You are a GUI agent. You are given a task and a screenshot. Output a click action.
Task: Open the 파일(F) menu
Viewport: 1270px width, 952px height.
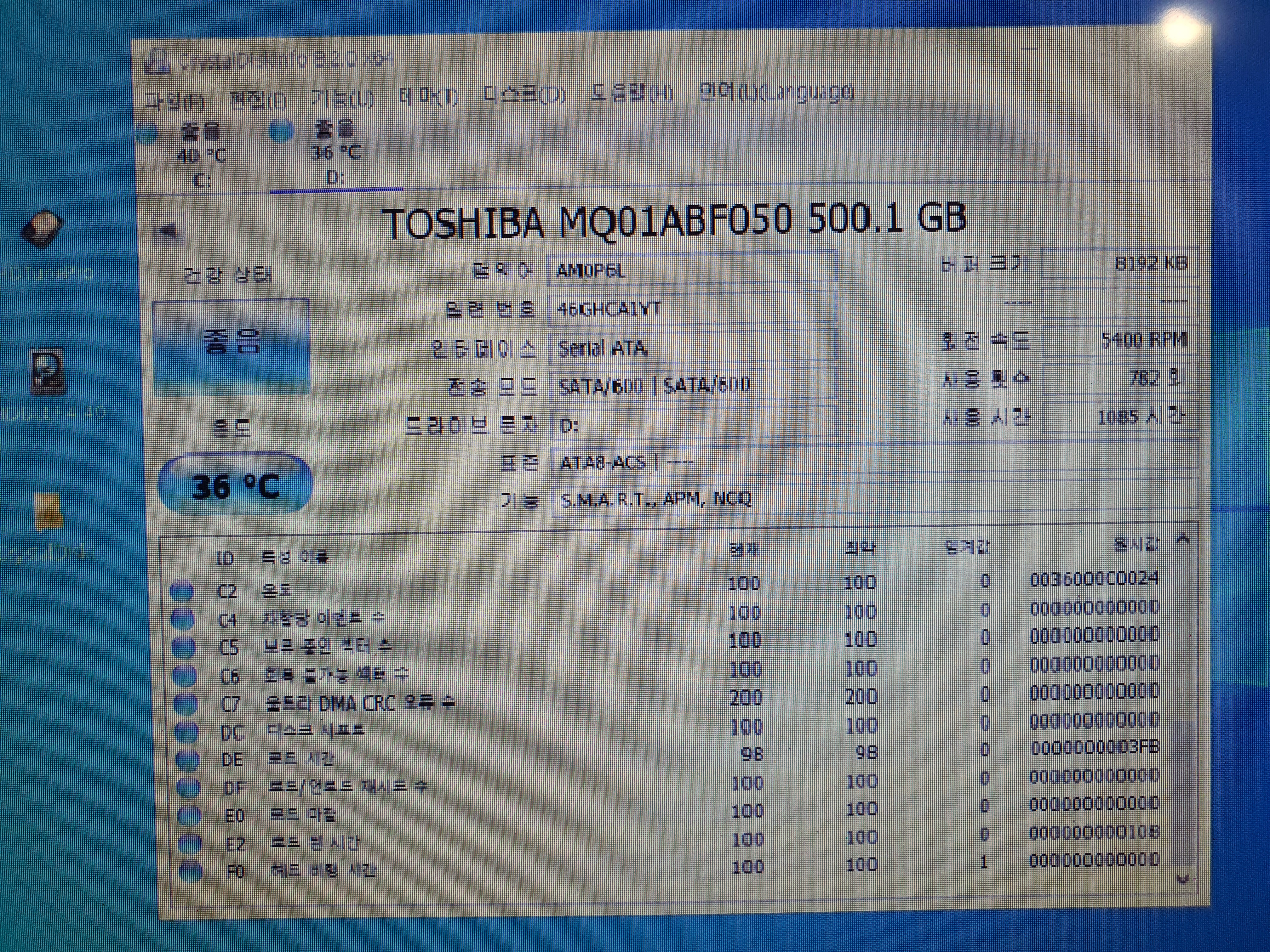[x=174, y=102]
